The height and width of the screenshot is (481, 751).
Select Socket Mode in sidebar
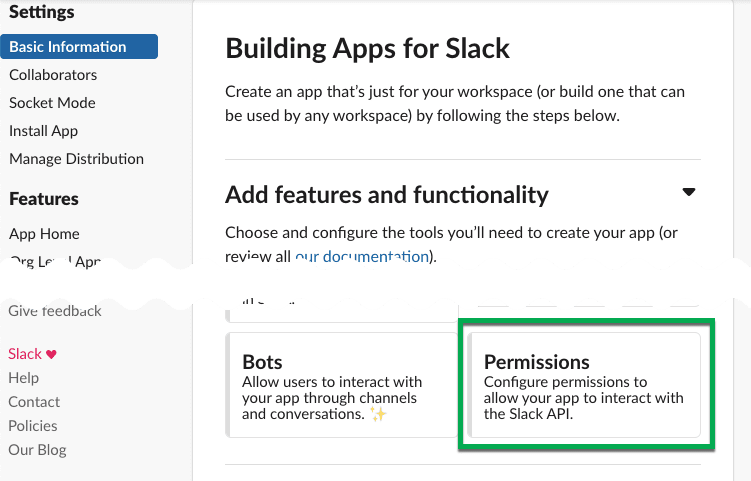pos(52,103)
